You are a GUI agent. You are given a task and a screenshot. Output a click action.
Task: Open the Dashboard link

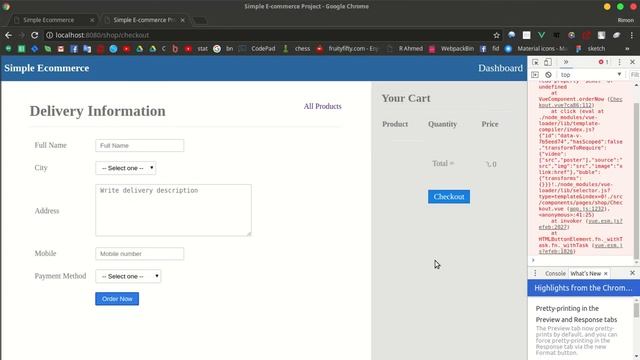pyautogui.click(x=500, y=68)
